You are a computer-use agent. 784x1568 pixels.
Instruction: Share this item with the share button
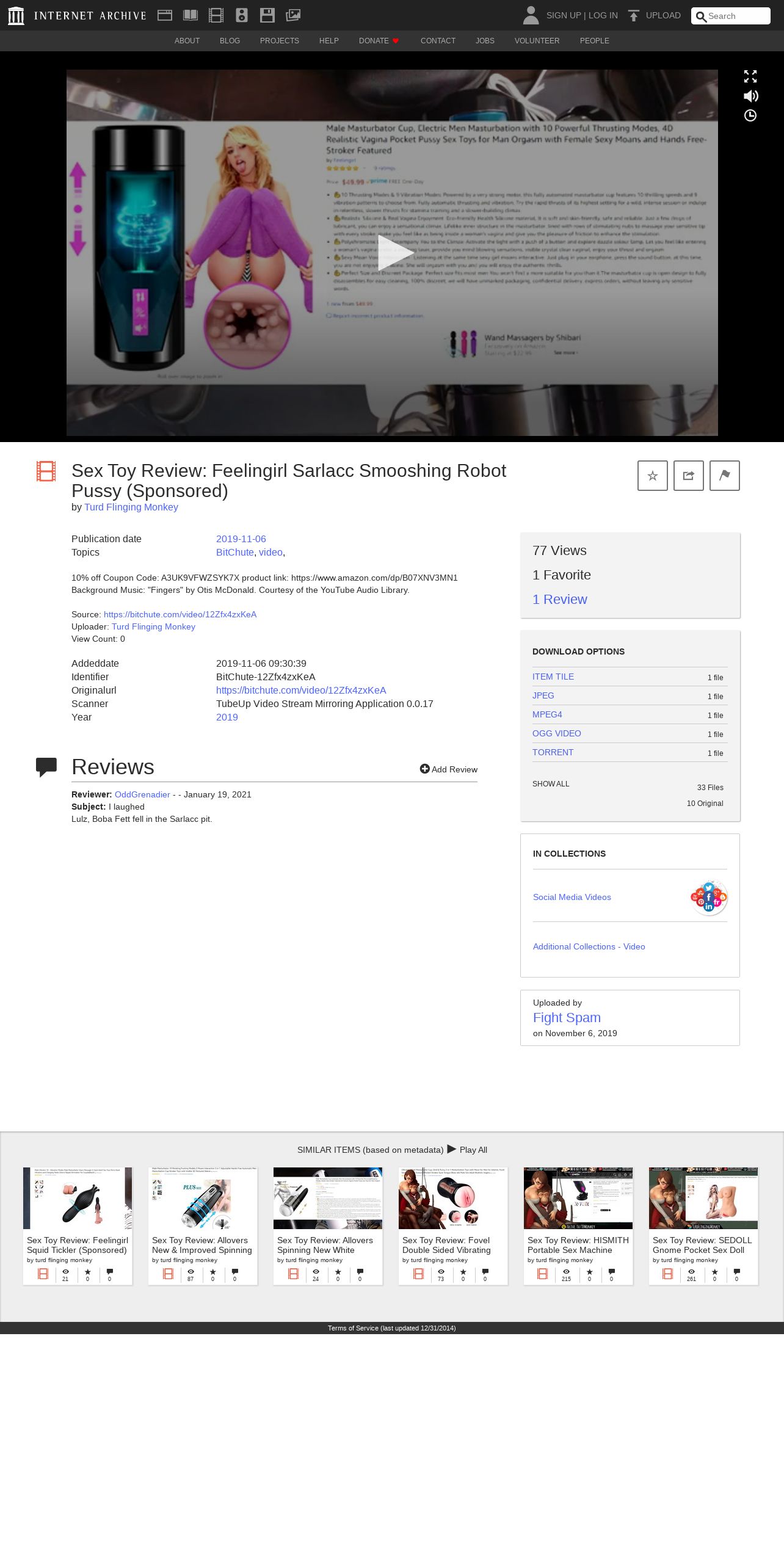689,476
